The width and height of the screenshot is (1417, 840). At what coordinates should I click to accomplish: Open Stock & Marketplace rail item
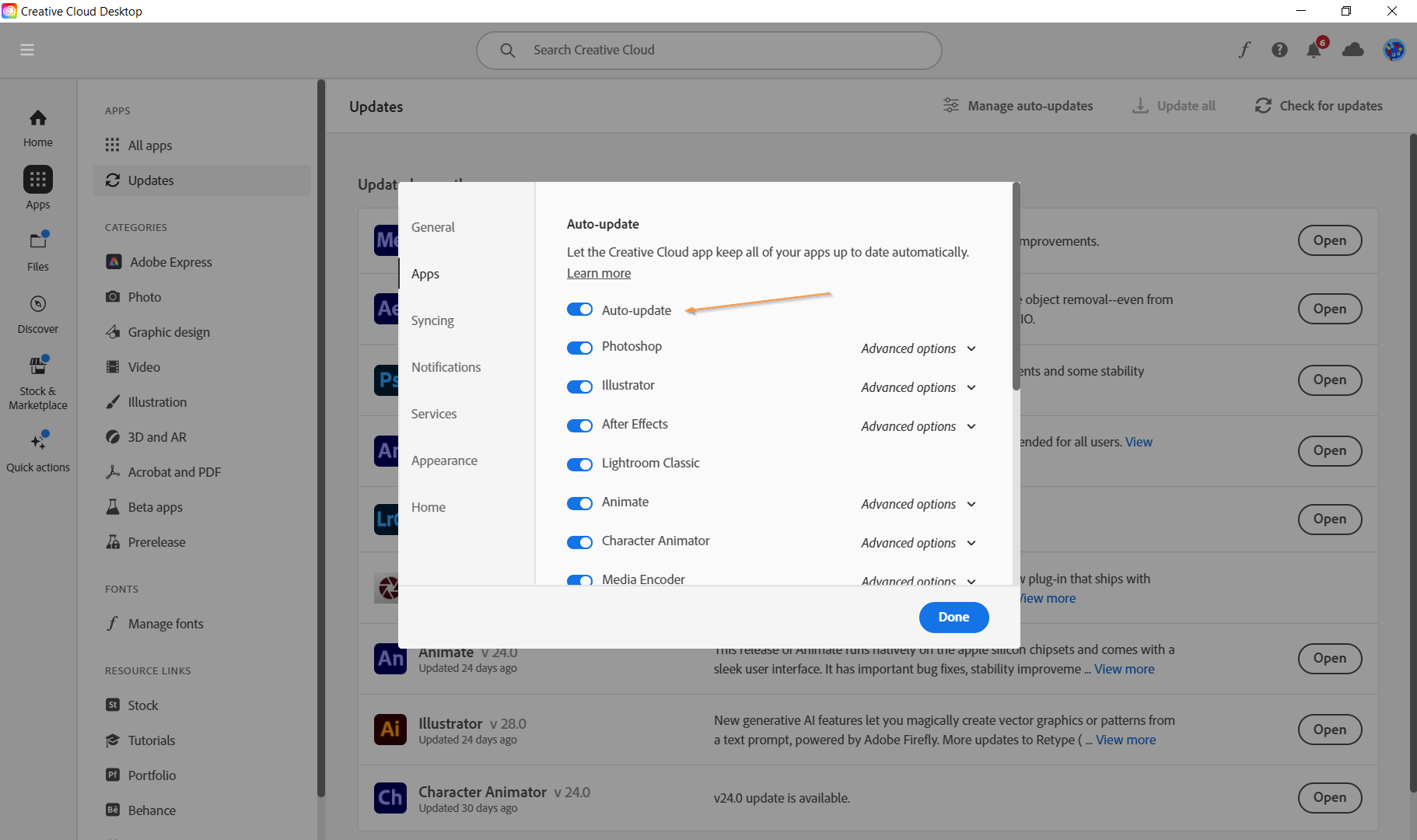point(38,383)
